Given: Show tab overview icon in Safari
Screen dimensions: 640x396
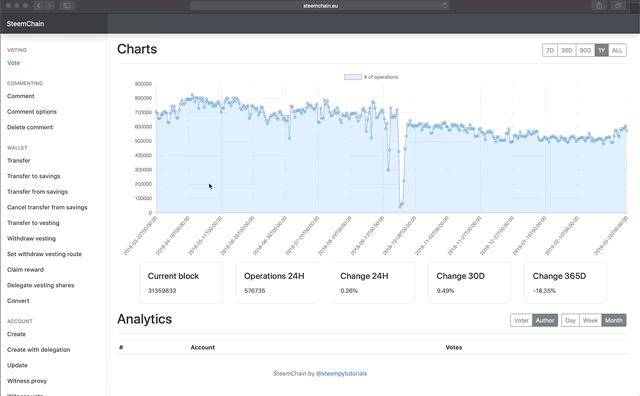Looking at the screenshot, I should click(x=618, y=6).
